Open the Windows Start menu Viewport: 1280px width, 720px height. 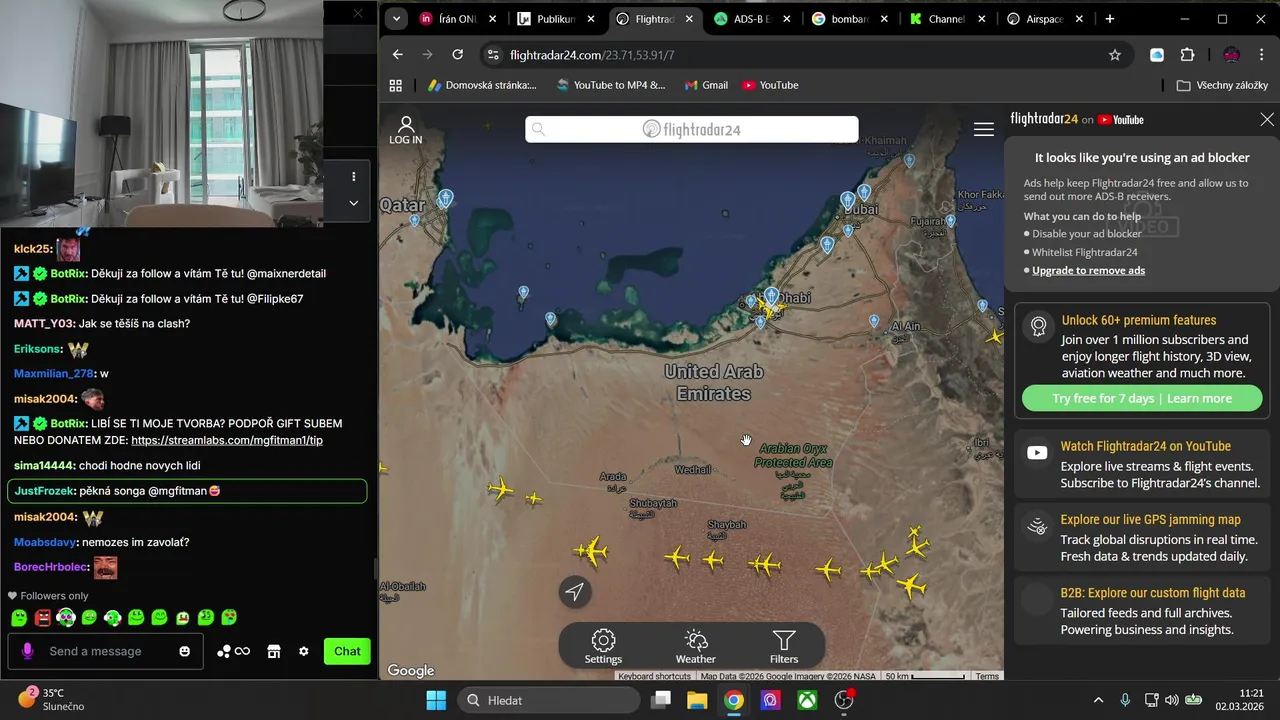click(x=436, y=700)
